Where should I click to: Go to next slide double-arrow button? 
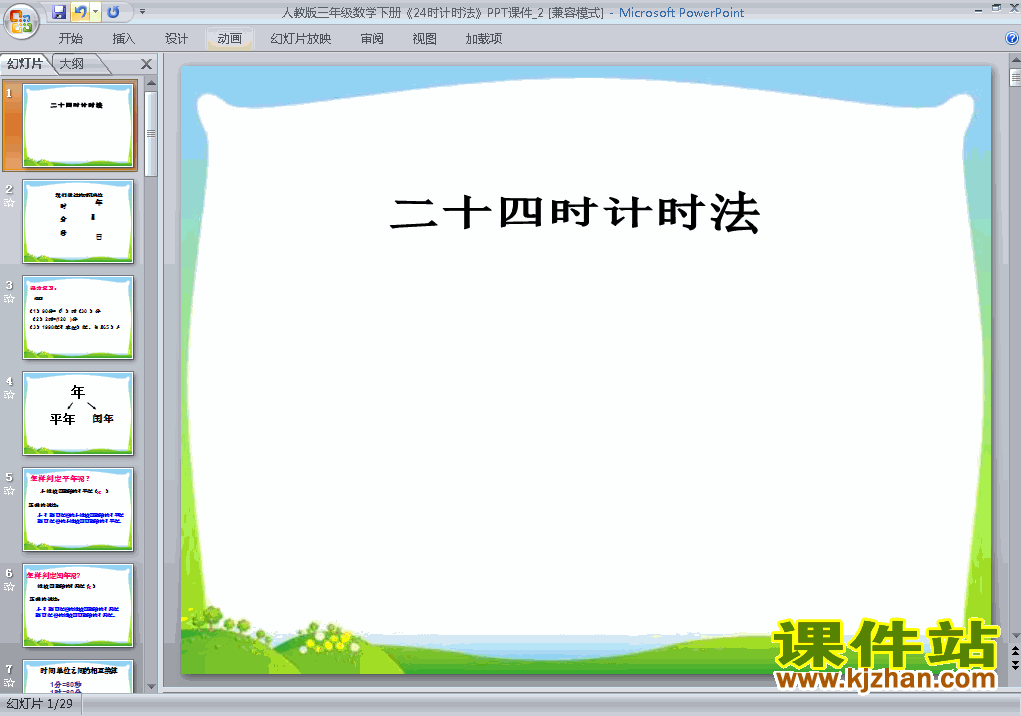click(1015, 664)
